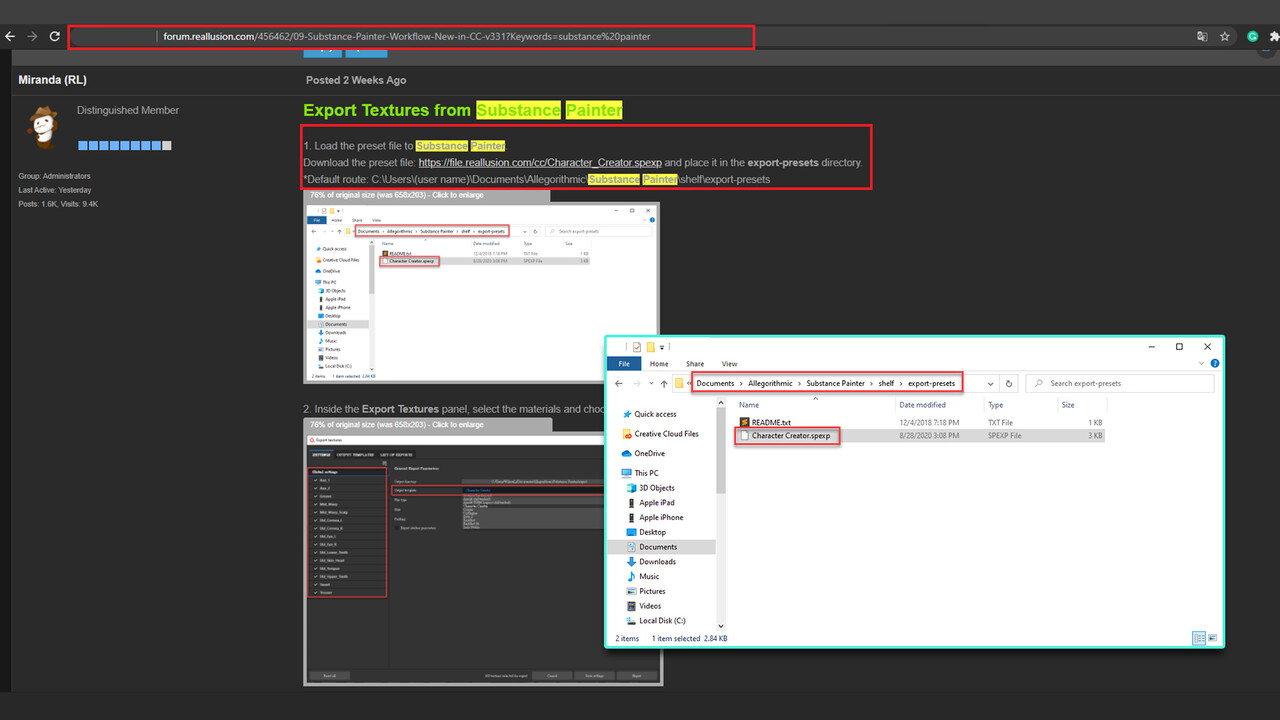Enlarge the Export Textures panel thumbnail
Screen dimensions: 1280x720
(483, 558)
